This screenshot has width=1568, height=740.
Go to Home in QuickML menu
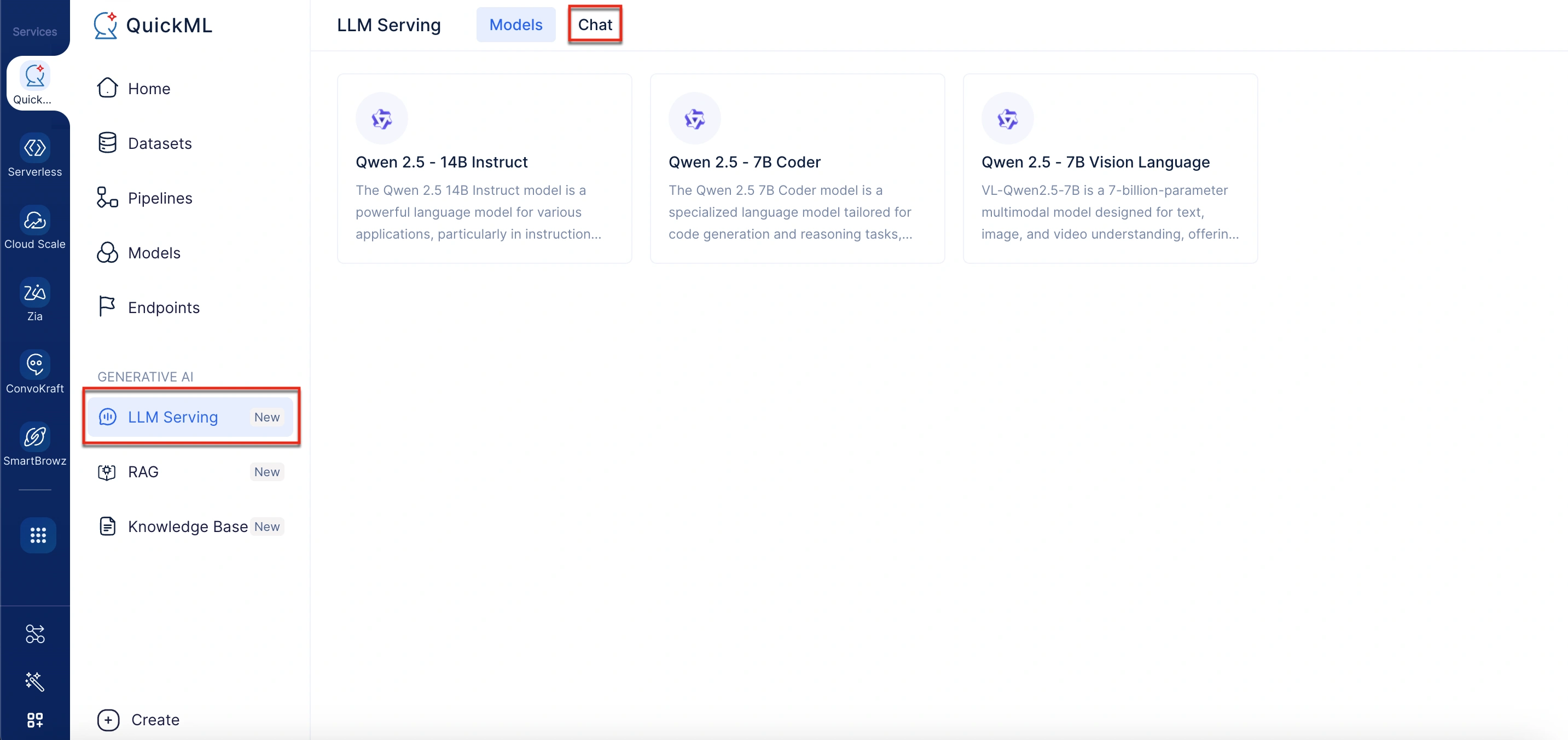[190, 88]
